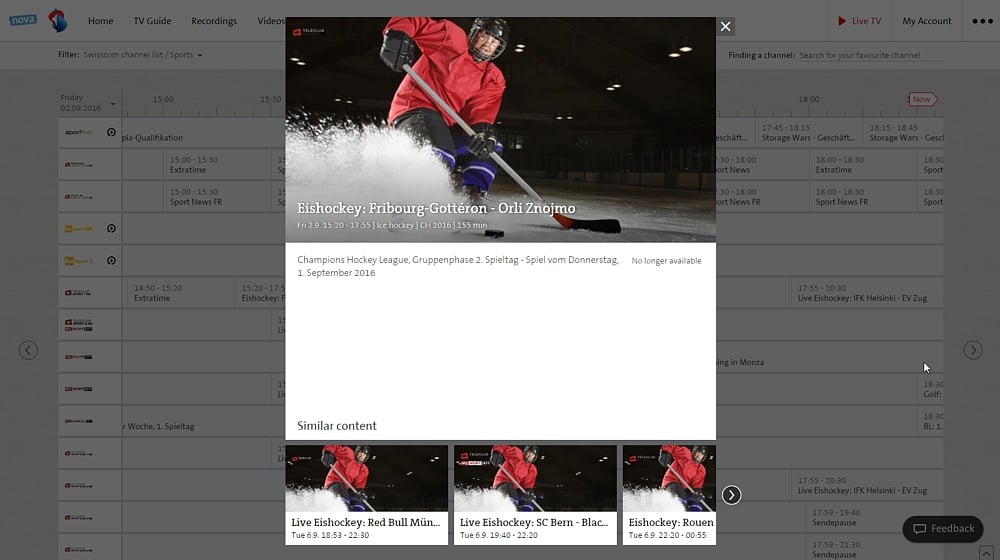Select the 15:00 time label

point(163,99)
